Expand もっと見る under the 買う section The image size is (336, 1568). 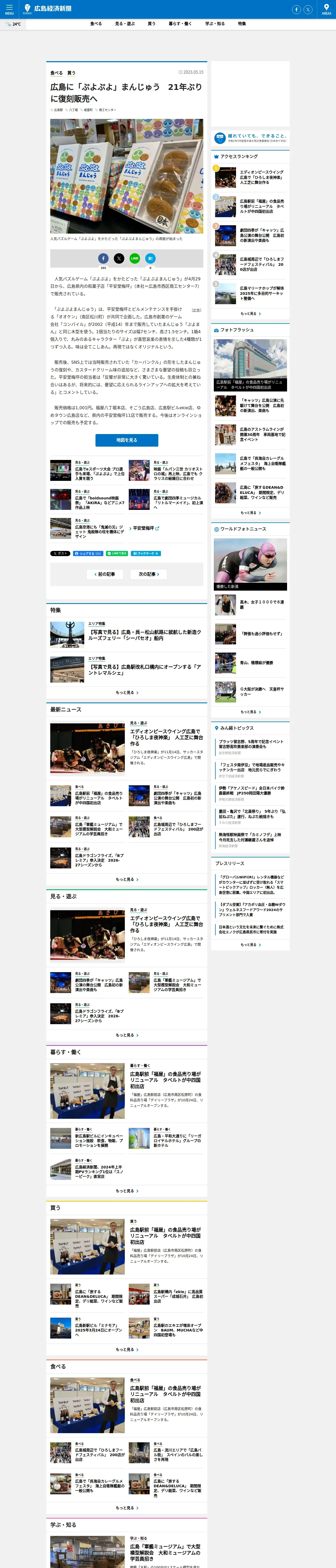coord(127,1350)
